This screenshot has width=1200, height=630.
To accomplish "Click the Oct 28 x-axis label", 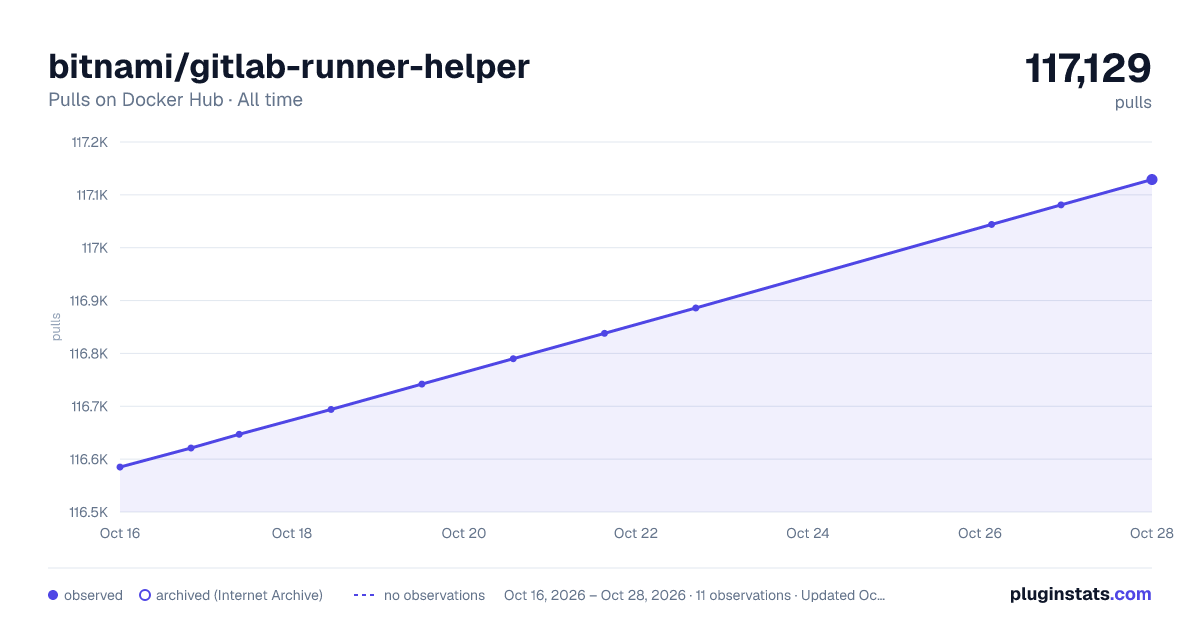I will coord(1150,533).
